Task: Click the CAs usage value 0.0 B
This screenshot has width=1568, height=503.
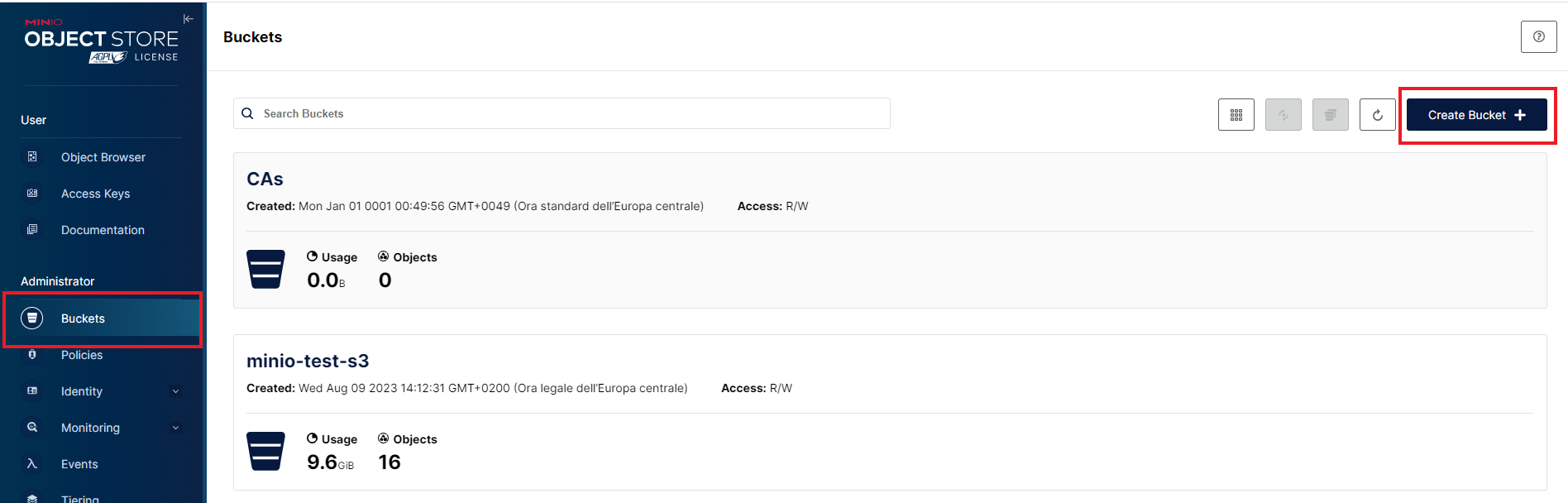Action: coord(326,280)
